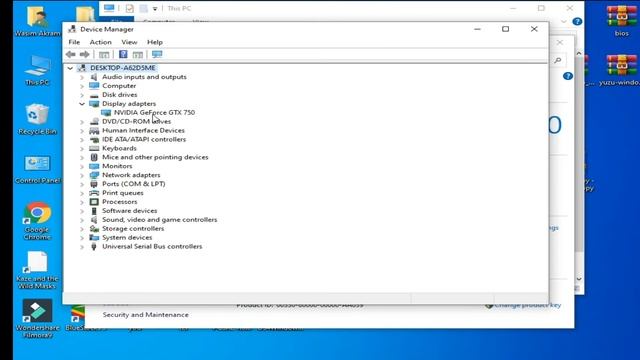Screen dimensions: 640x360
Task: Select Google Chrome desktop shortcut
Action: (37, 221)
